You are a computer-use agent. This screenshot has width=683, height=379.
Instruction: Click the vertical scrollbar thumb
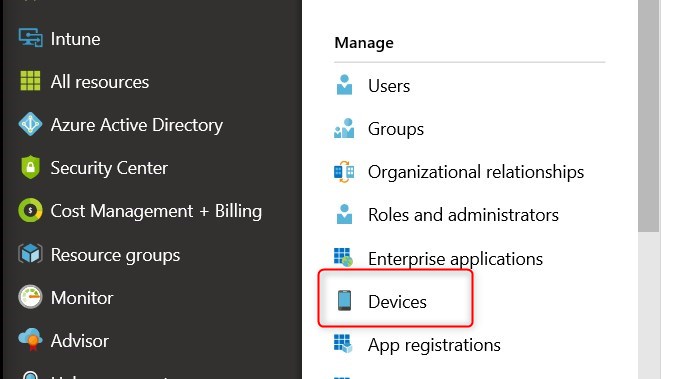(x=649, y=116)
